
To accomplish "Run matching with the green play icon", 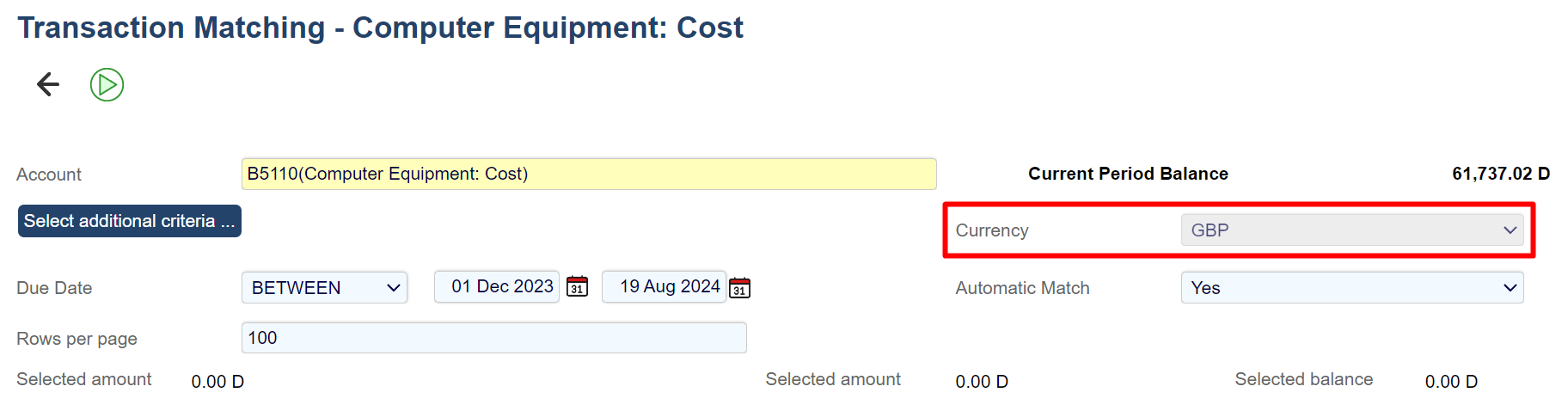I will (107, 85).
